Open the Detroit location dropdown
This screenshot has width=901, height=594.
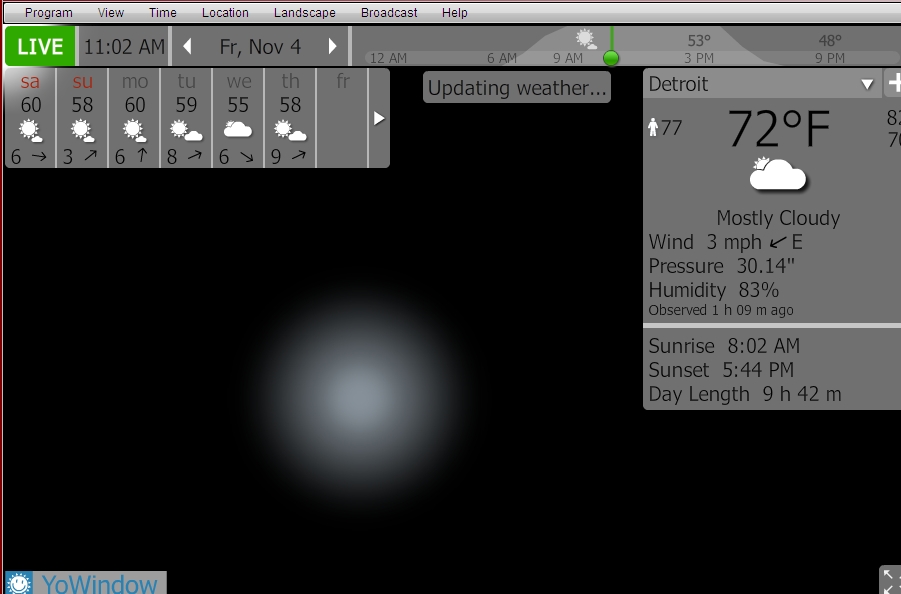point(867,85)
